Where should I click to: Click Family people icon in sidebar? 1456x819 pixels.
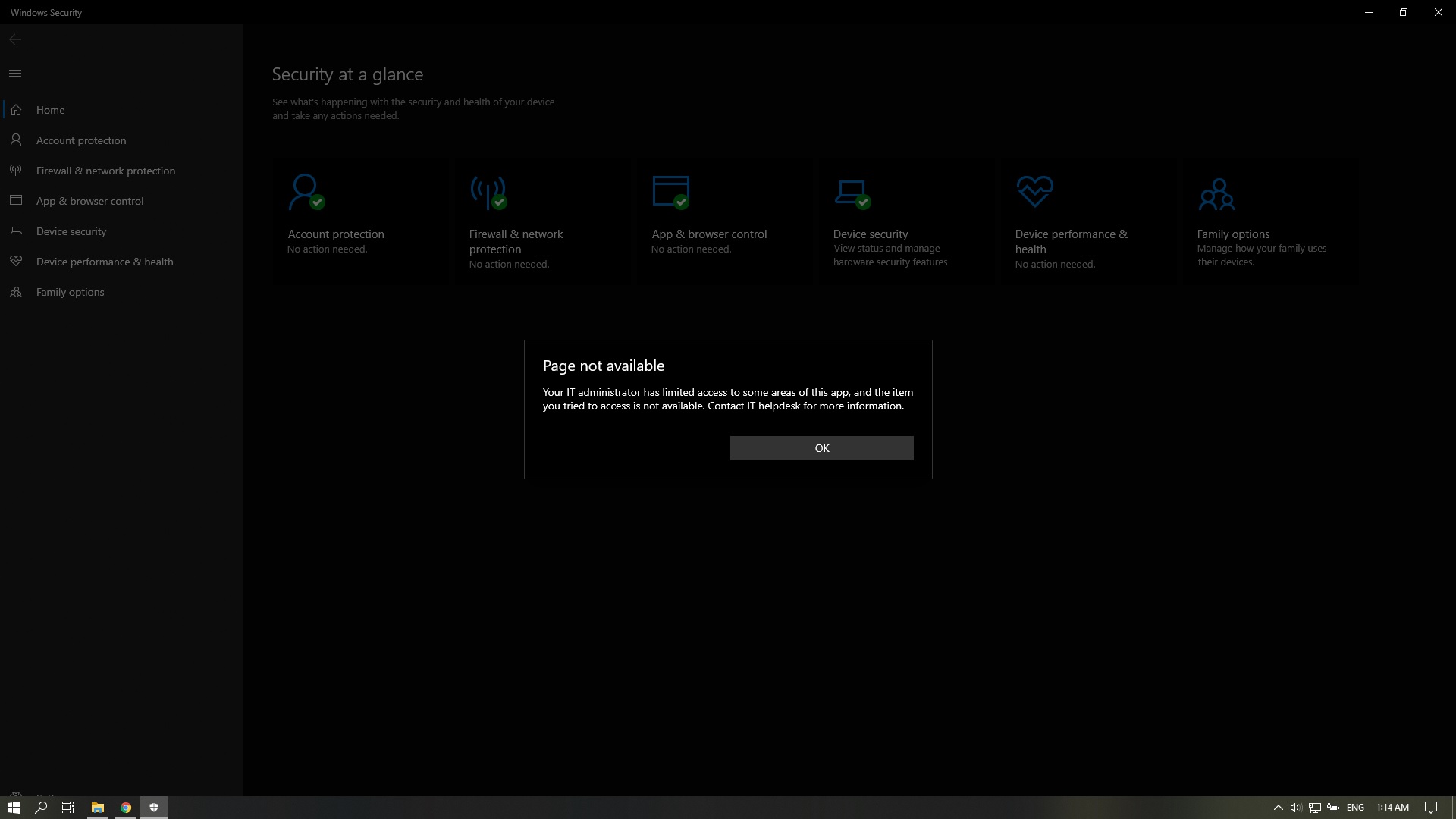(16, 291)
